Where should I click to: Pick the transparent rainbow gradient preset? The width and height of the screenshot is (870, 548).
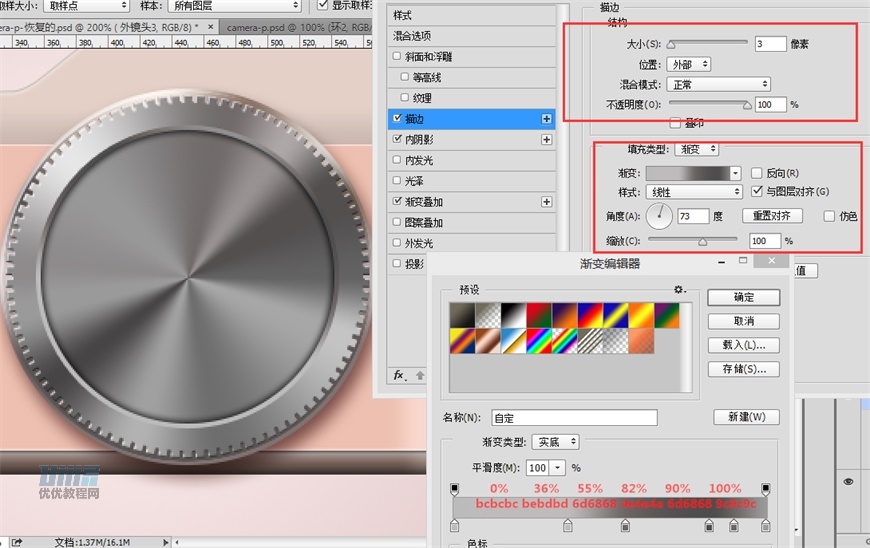(564, 341)
